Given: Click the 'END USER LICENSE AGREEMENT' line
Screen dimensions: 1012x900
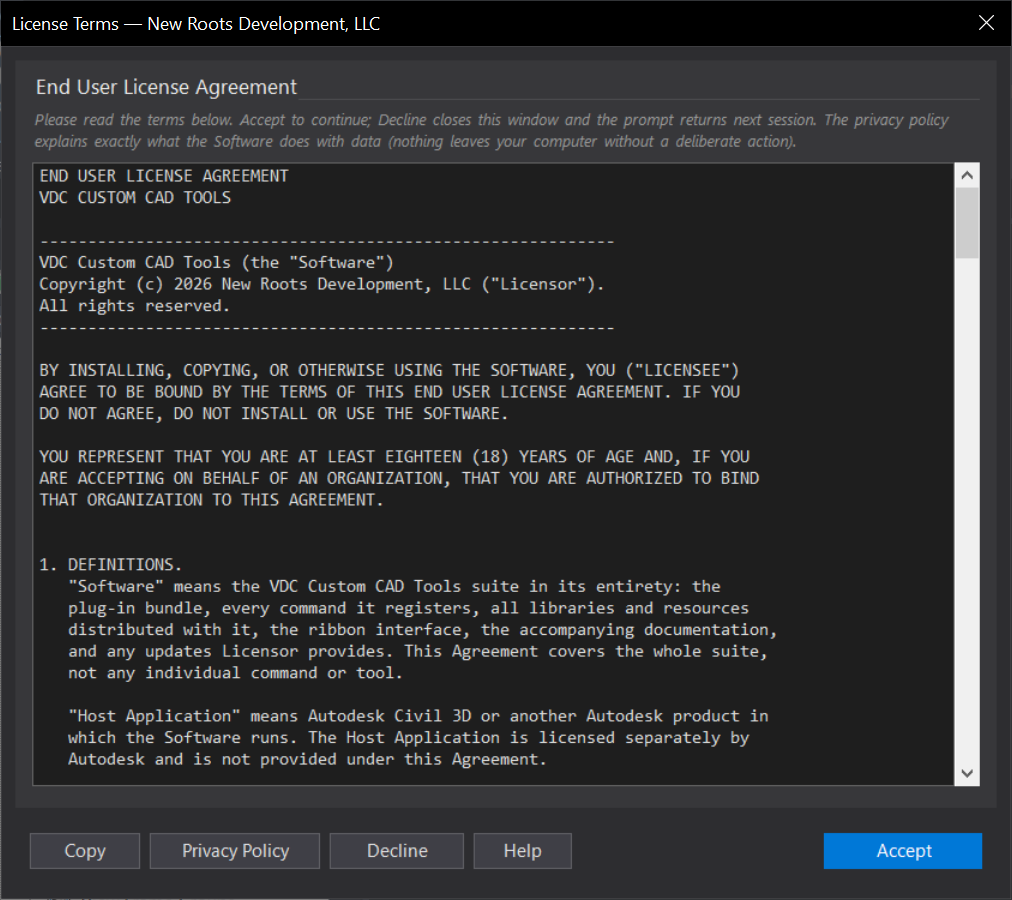Looking at the screenshot, I should 164,176.
